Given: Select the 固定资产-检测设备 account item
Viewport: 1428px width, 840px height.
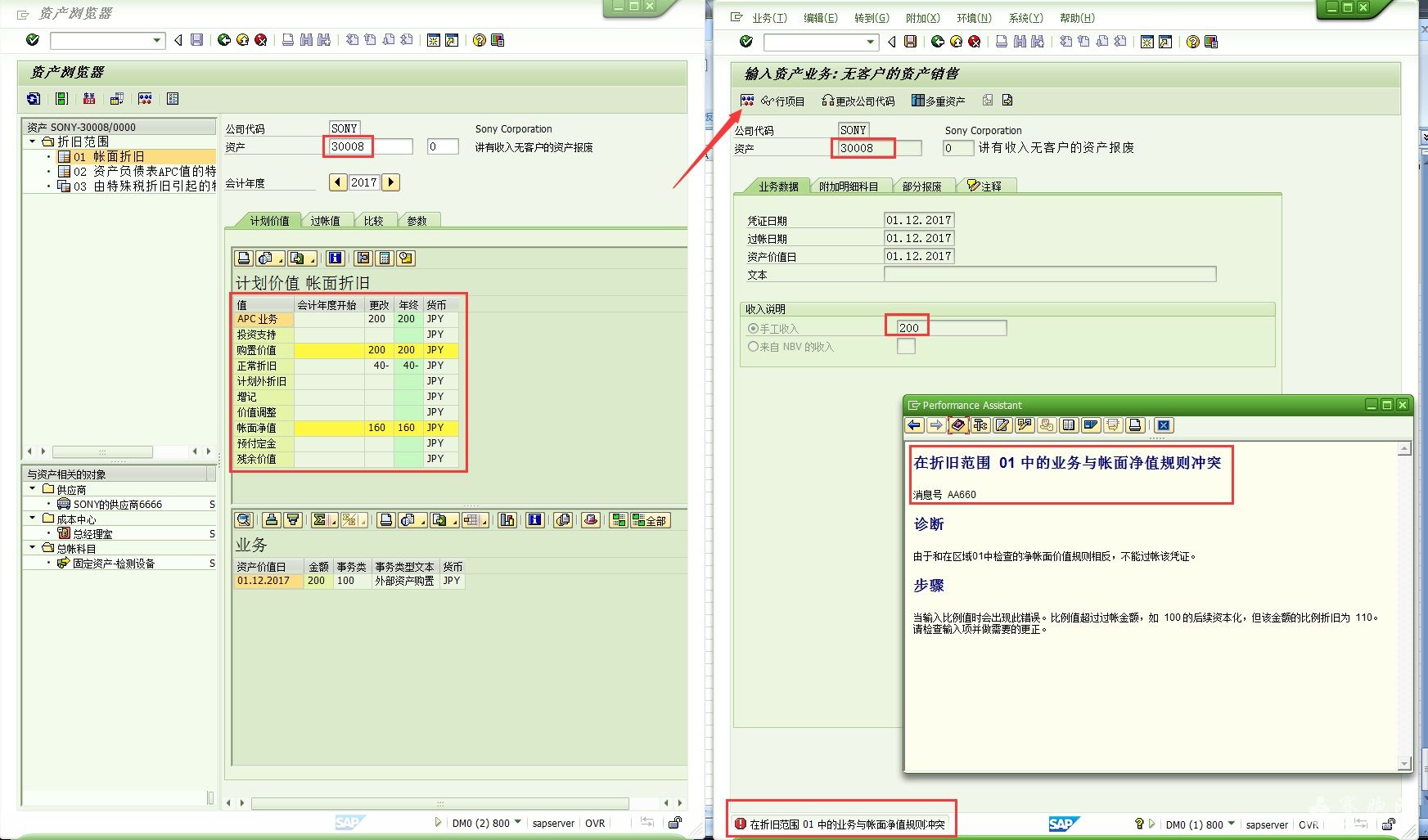Looking at the screenshot, I should [x=106, y=563].
